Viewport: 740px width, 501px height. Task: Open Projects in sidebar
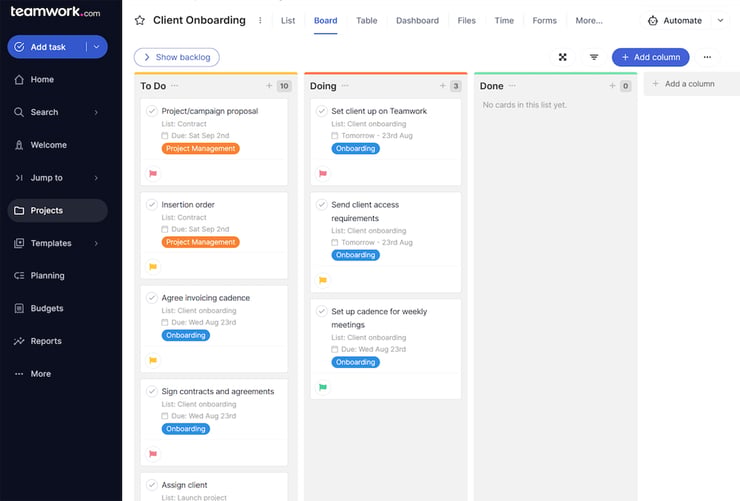pyautogui.click(x=57, y=210)
